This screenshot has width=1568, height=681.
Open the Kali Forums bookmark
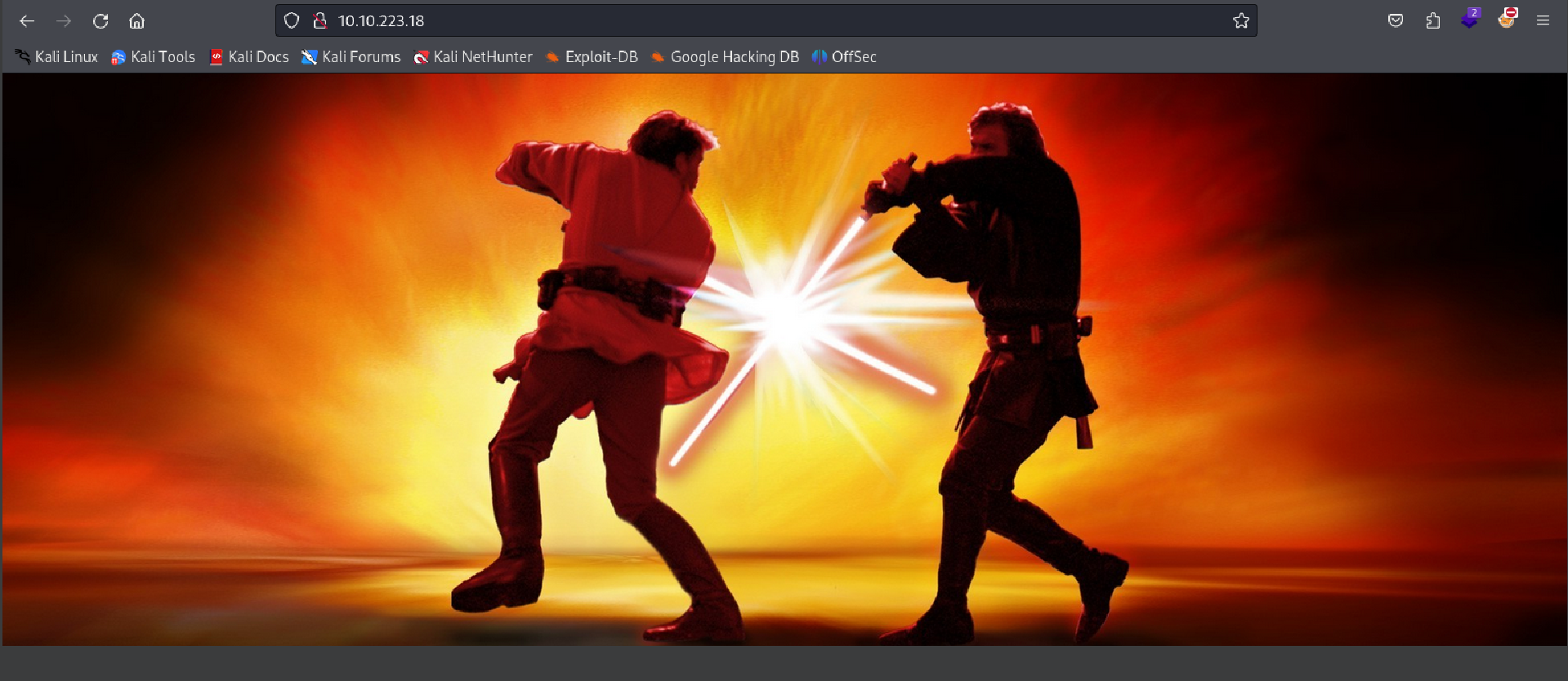pyautogui.click(x=351, y=57)
